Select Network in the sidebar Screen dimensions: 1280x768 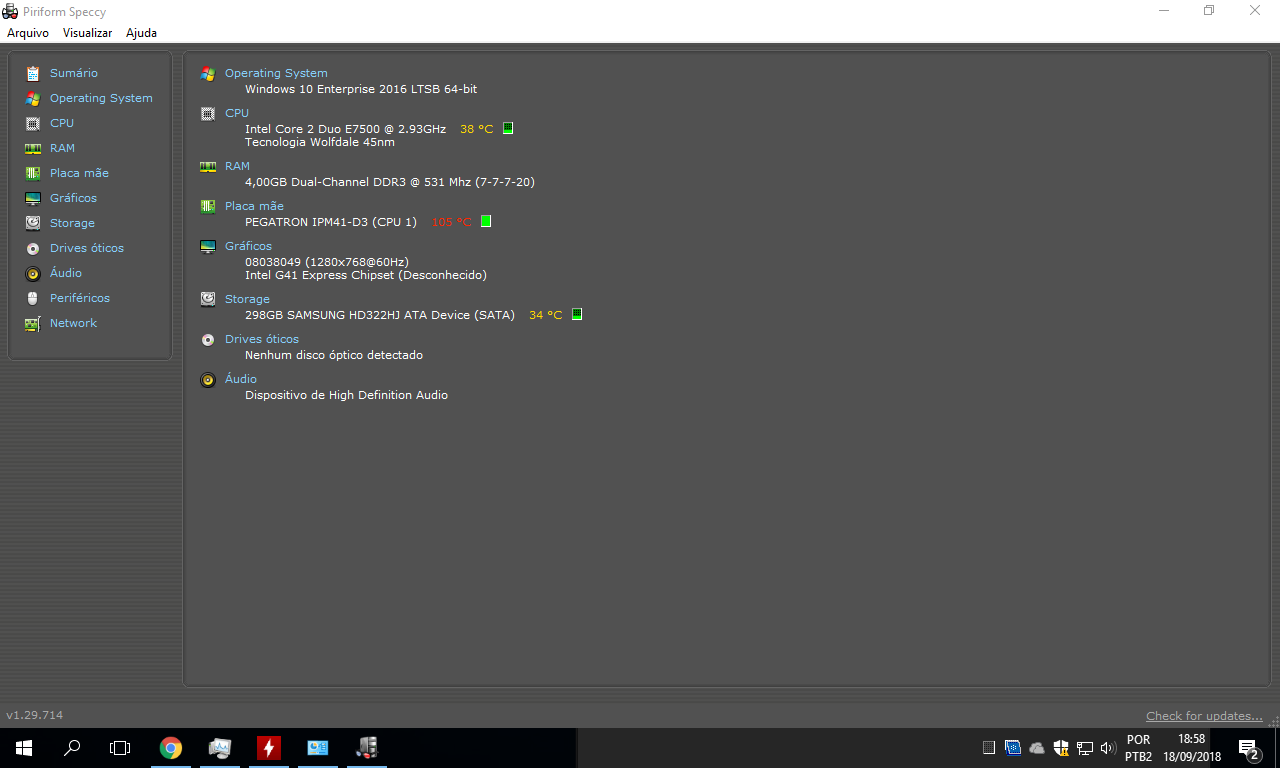pyautogui.click(x=73, y=323)
